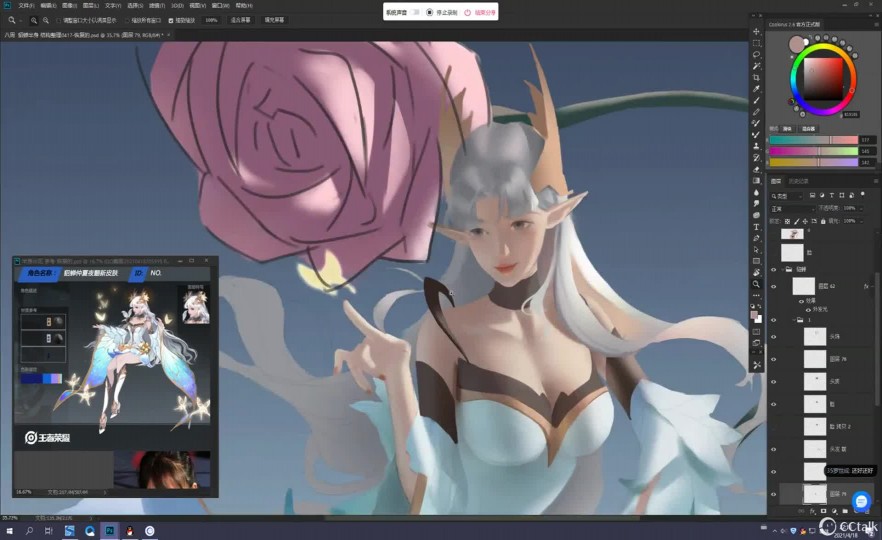
Task: Open blend mode 正常 dropdown
Action: pyautogui.click(x=792, y=209)
